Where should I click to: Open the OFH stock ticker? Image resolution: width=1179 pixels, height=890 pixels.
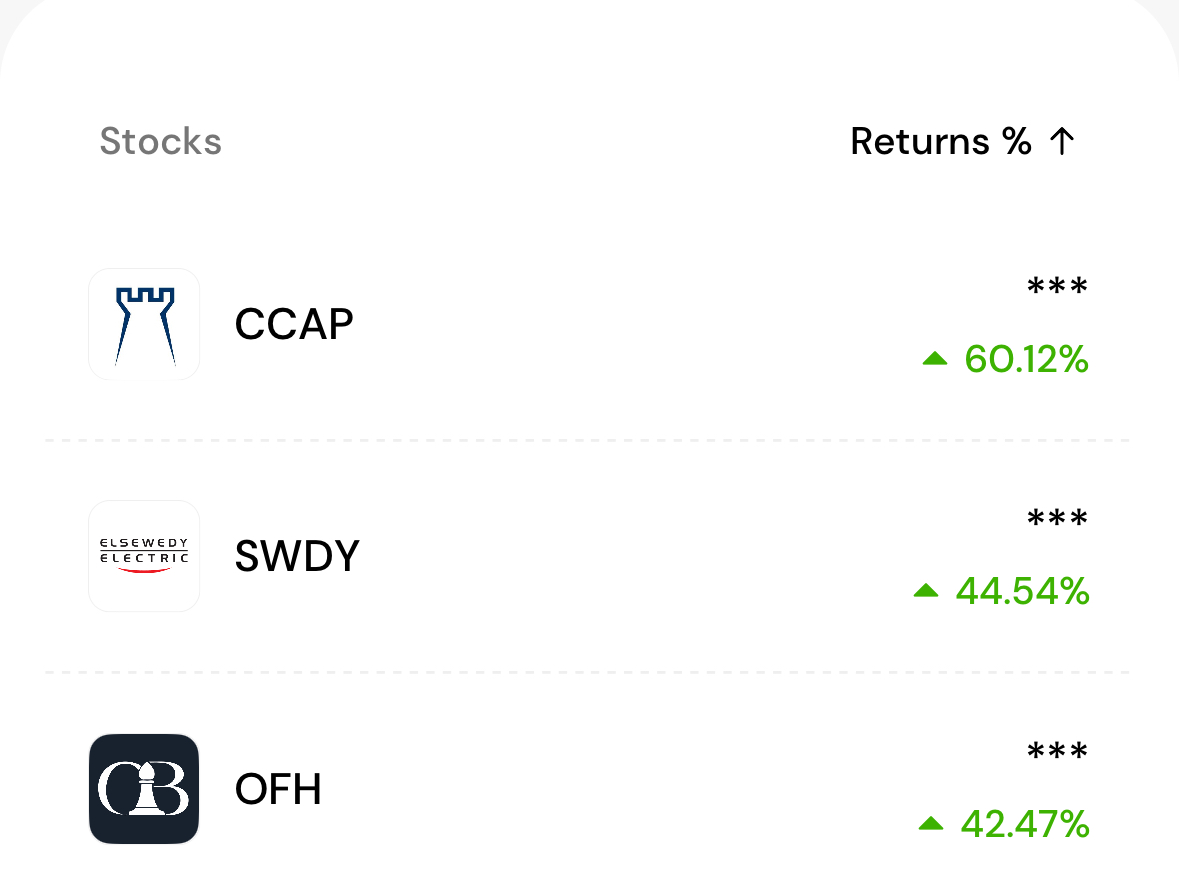(x=278, y=789)
